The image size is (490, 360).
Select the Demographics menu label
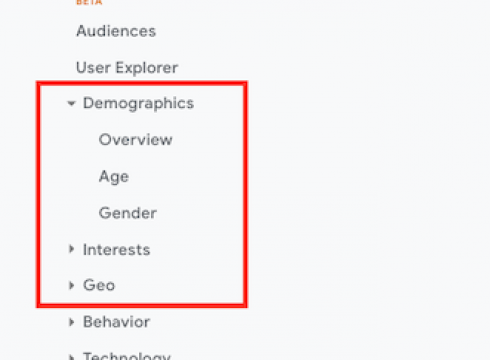pos(138,103)
